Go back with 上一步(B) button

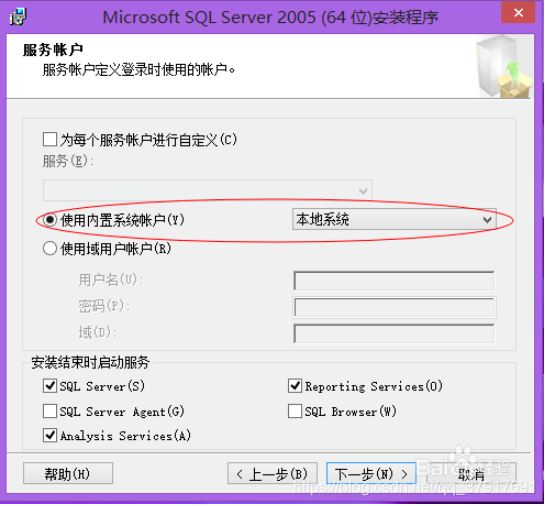coord(272,473)
